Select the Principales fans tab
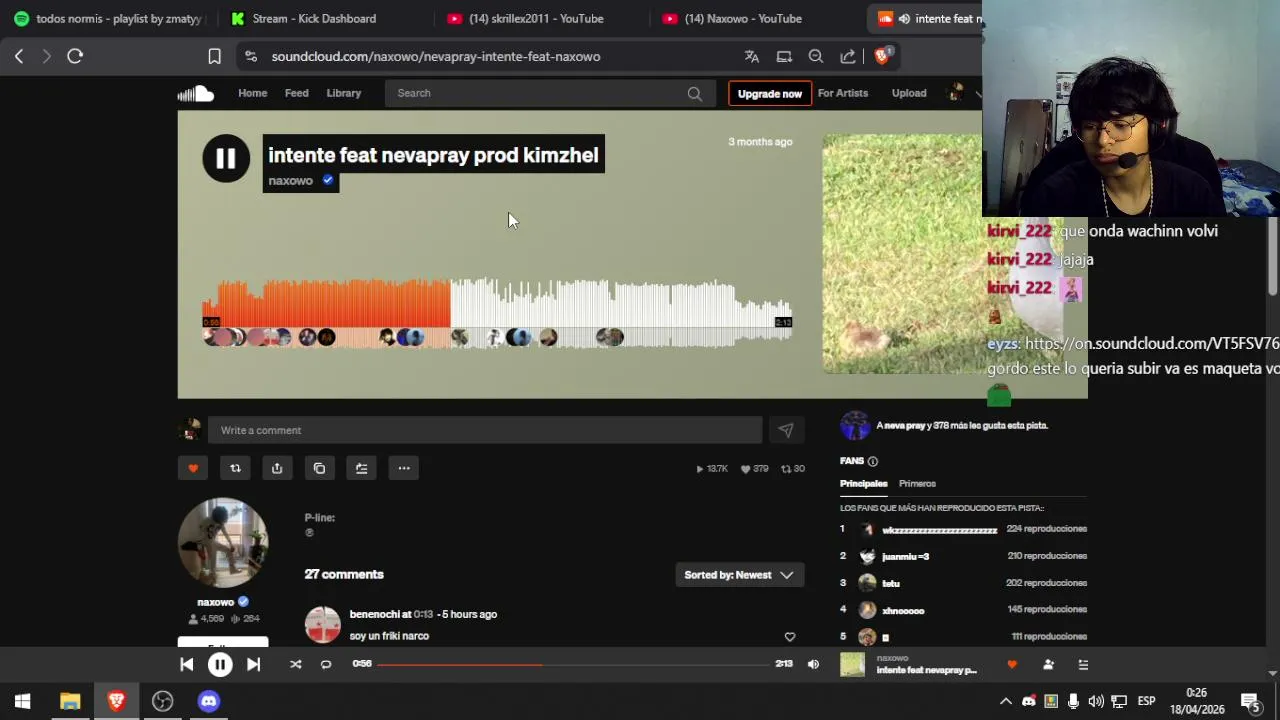This screenshot has width=1280, height=720. [x=863, y=484]
